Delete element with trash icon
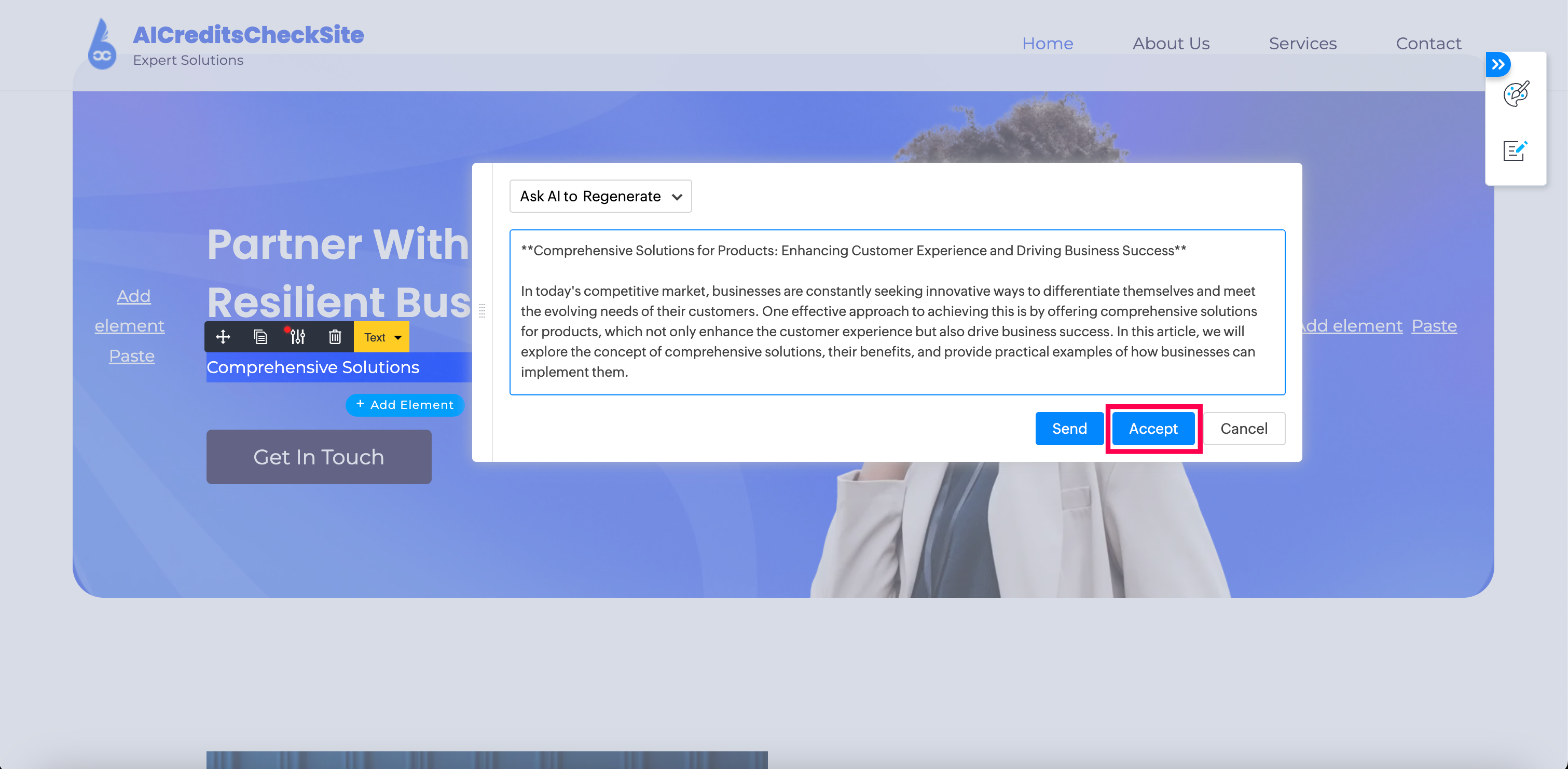1568x769 pixels. pos(335,337)
